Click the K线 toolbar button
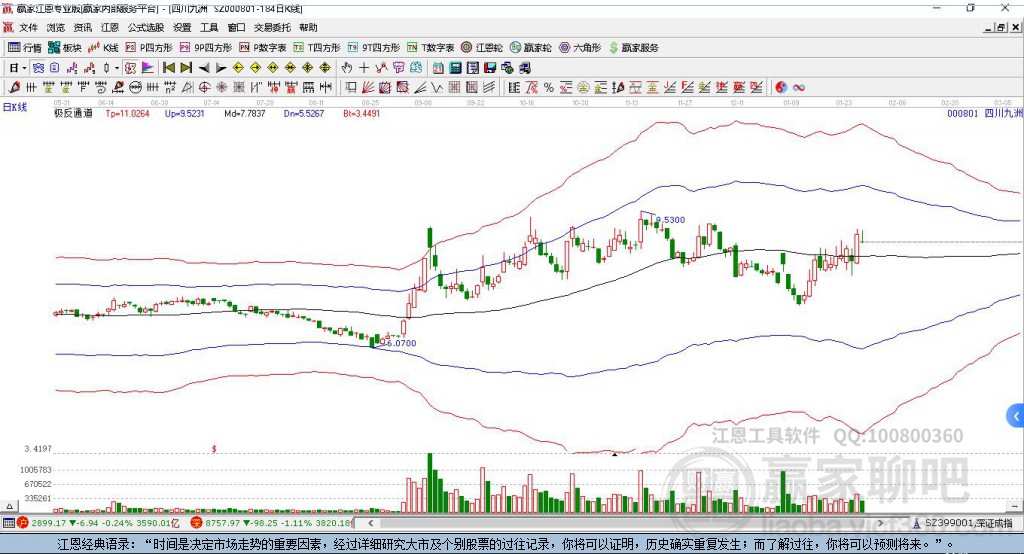The image size is (1024, 554). click(x=103, y=48)
